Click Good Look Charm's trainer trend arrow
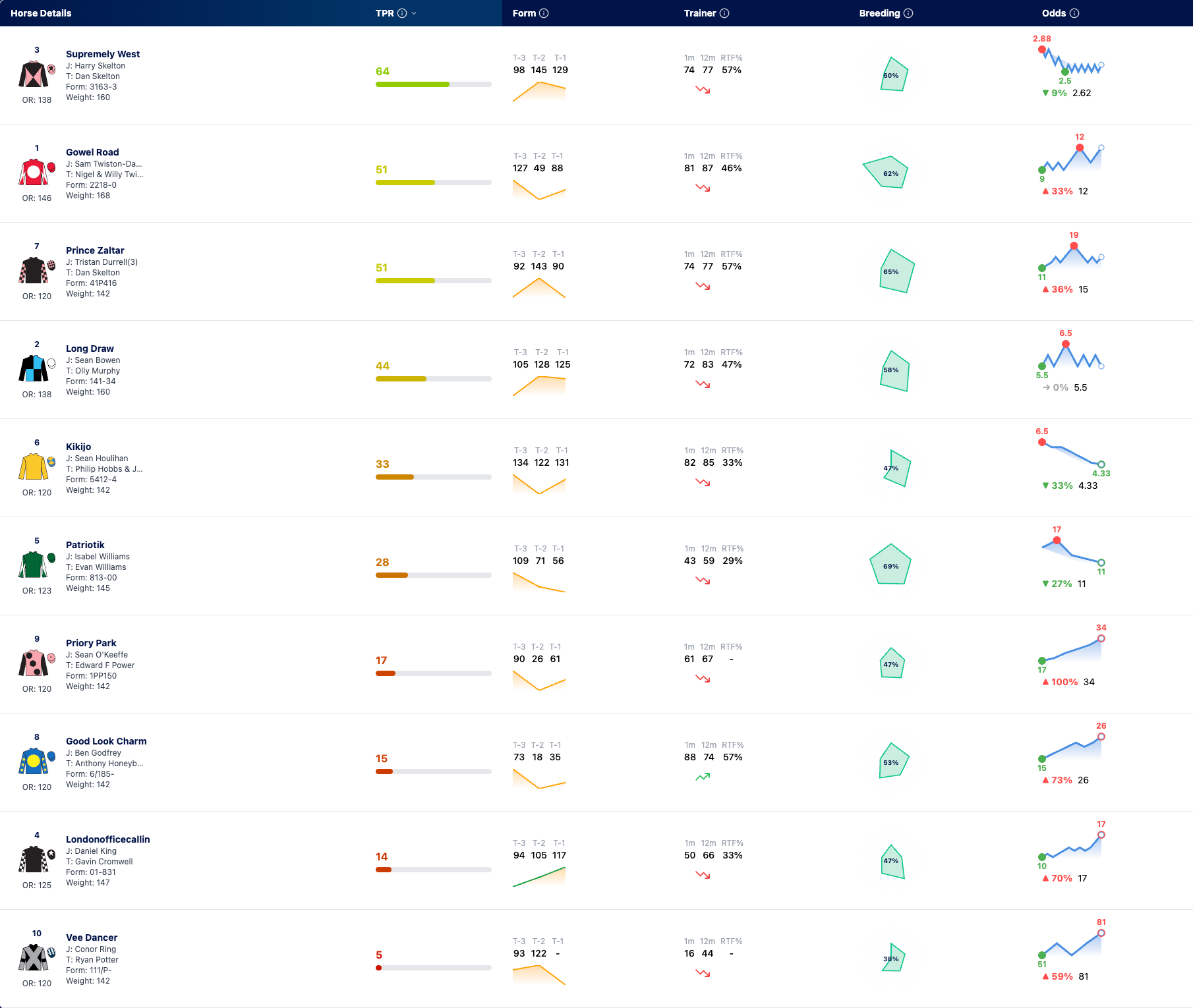 coord(703,777)
